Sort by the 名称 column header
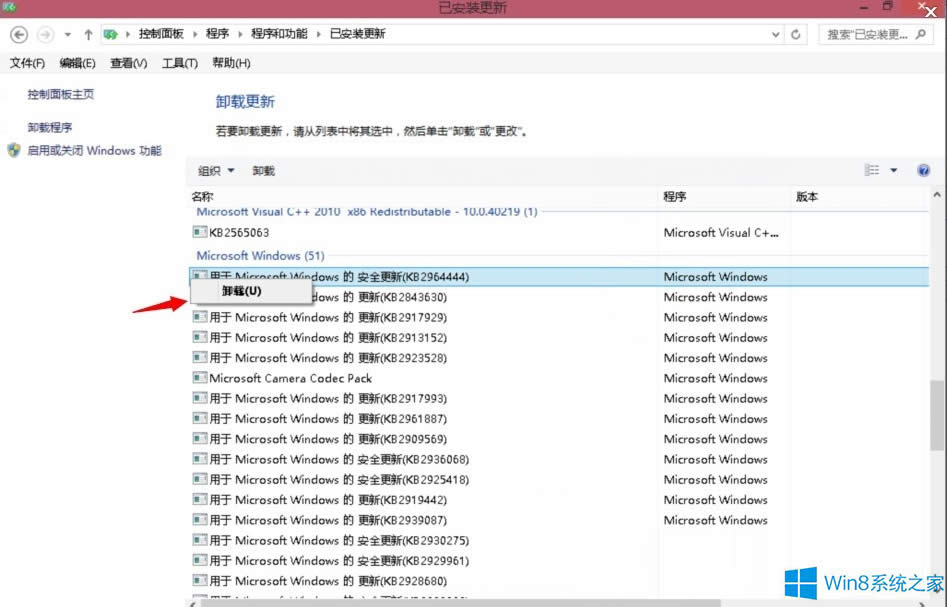 click(x=202, y=196)
